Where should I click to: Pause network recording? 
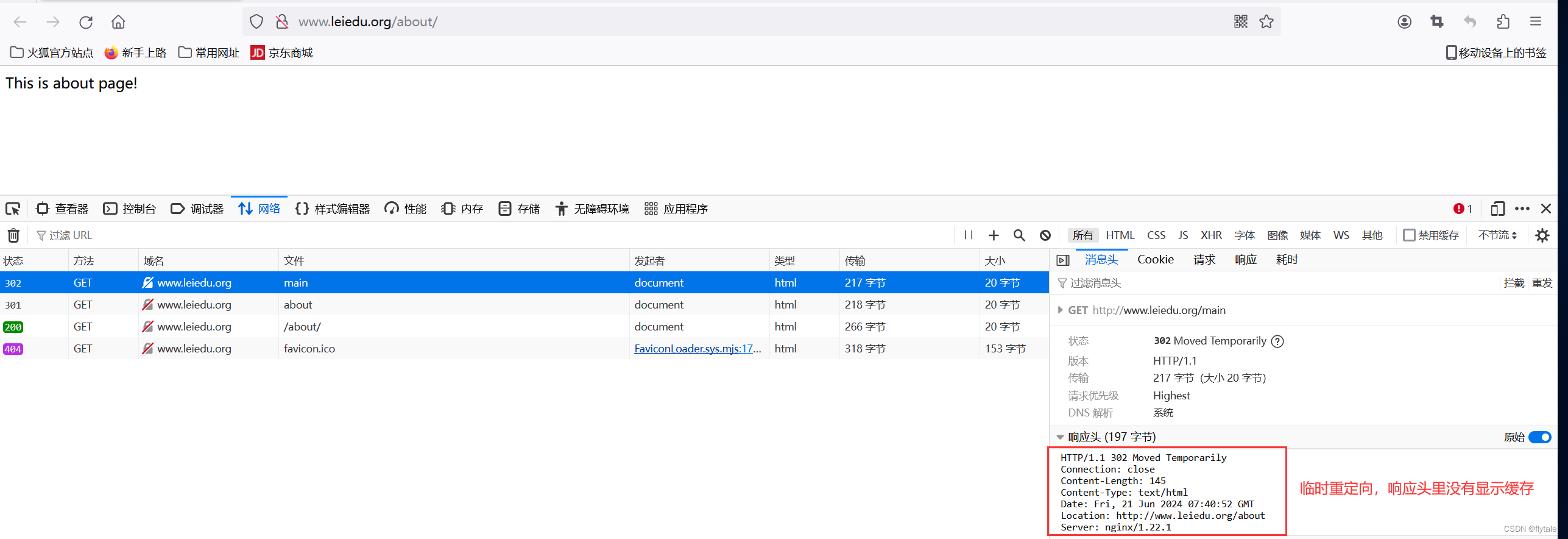point(968,235)
